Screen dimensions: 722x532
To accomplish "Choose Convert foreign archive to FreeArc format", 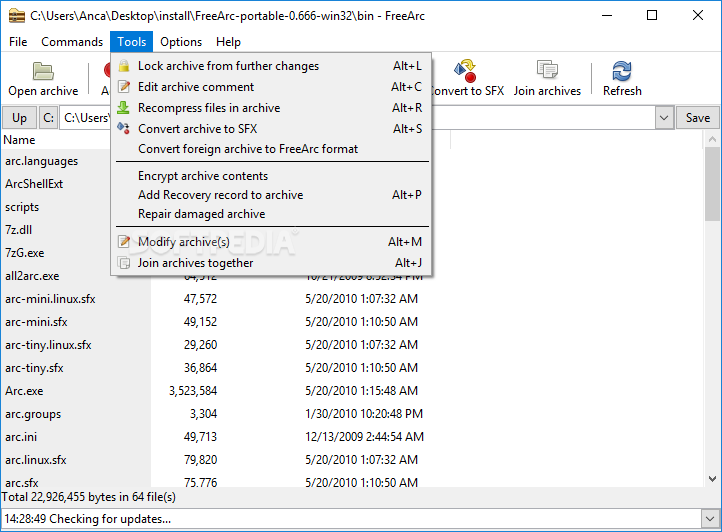I will click(271, 149).
